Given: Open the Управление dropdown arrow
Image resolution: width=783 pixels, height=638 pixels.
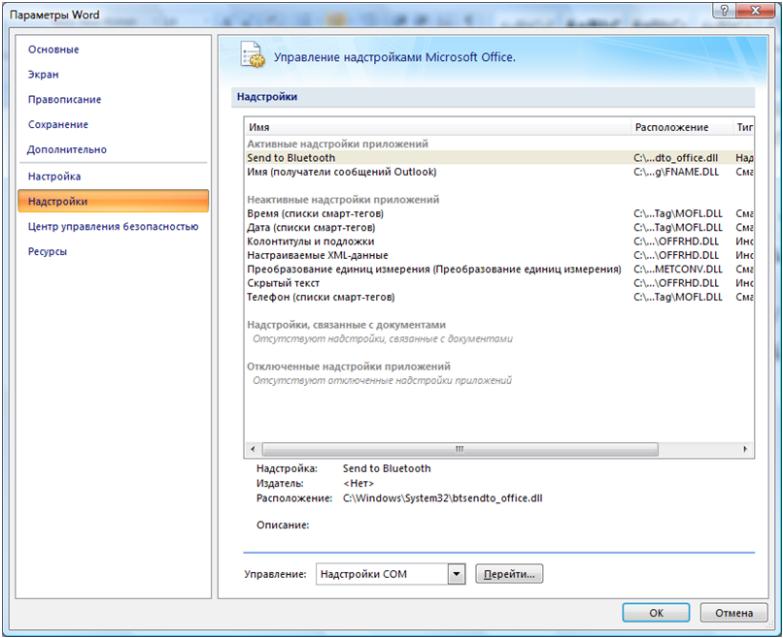Looking at the screenshot, I should (456, 574).
